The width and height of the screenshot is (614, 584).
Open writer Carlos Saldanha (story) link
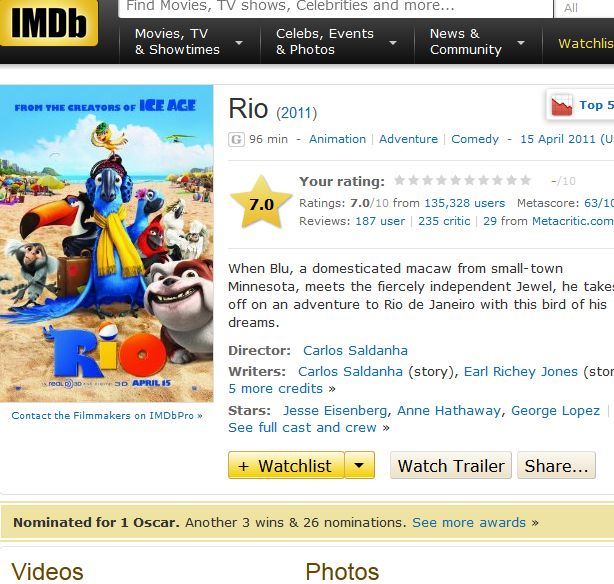(350, 371)
